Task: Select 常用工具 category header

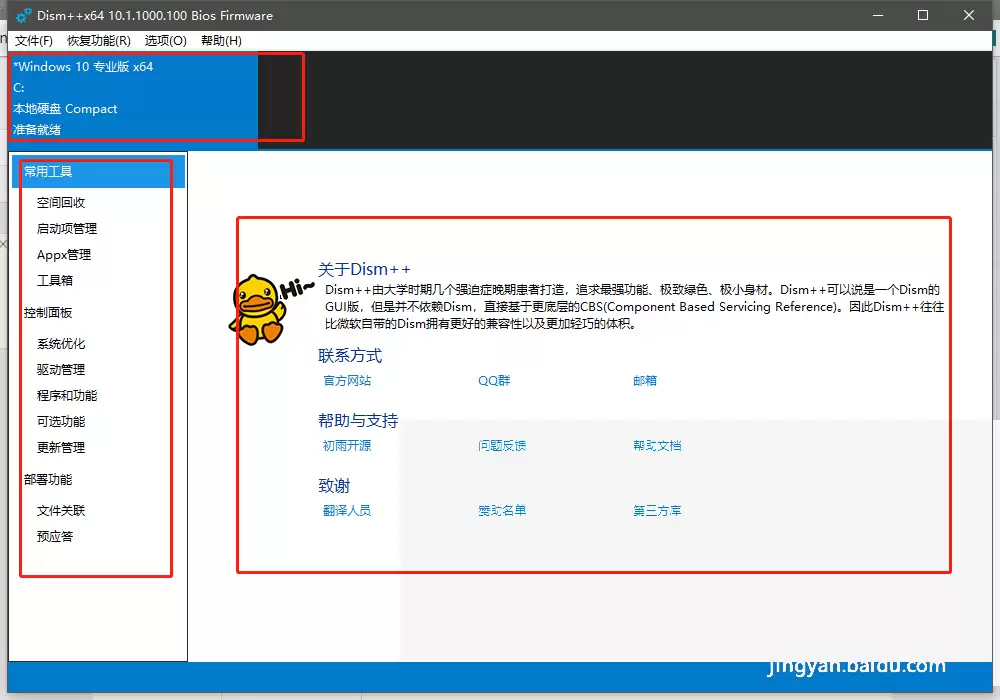Action: (98, 171)
